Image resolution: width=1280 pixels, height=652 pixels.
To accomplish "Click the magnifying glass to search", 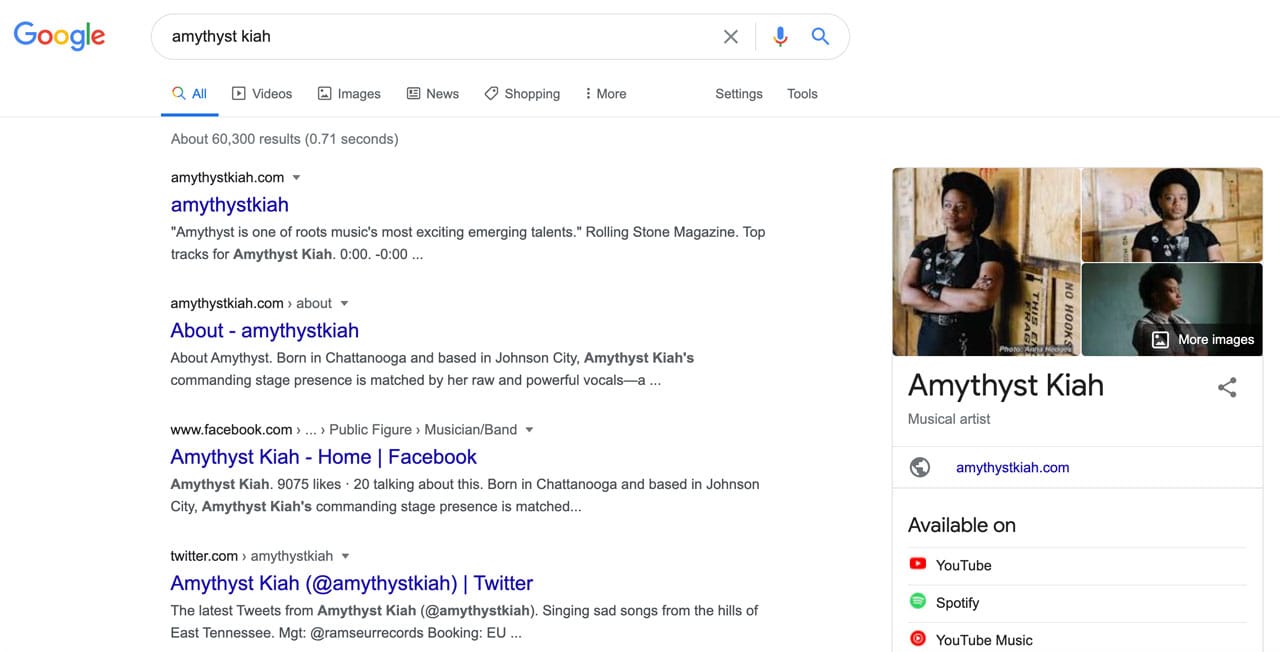I will (x=820, y=36).
